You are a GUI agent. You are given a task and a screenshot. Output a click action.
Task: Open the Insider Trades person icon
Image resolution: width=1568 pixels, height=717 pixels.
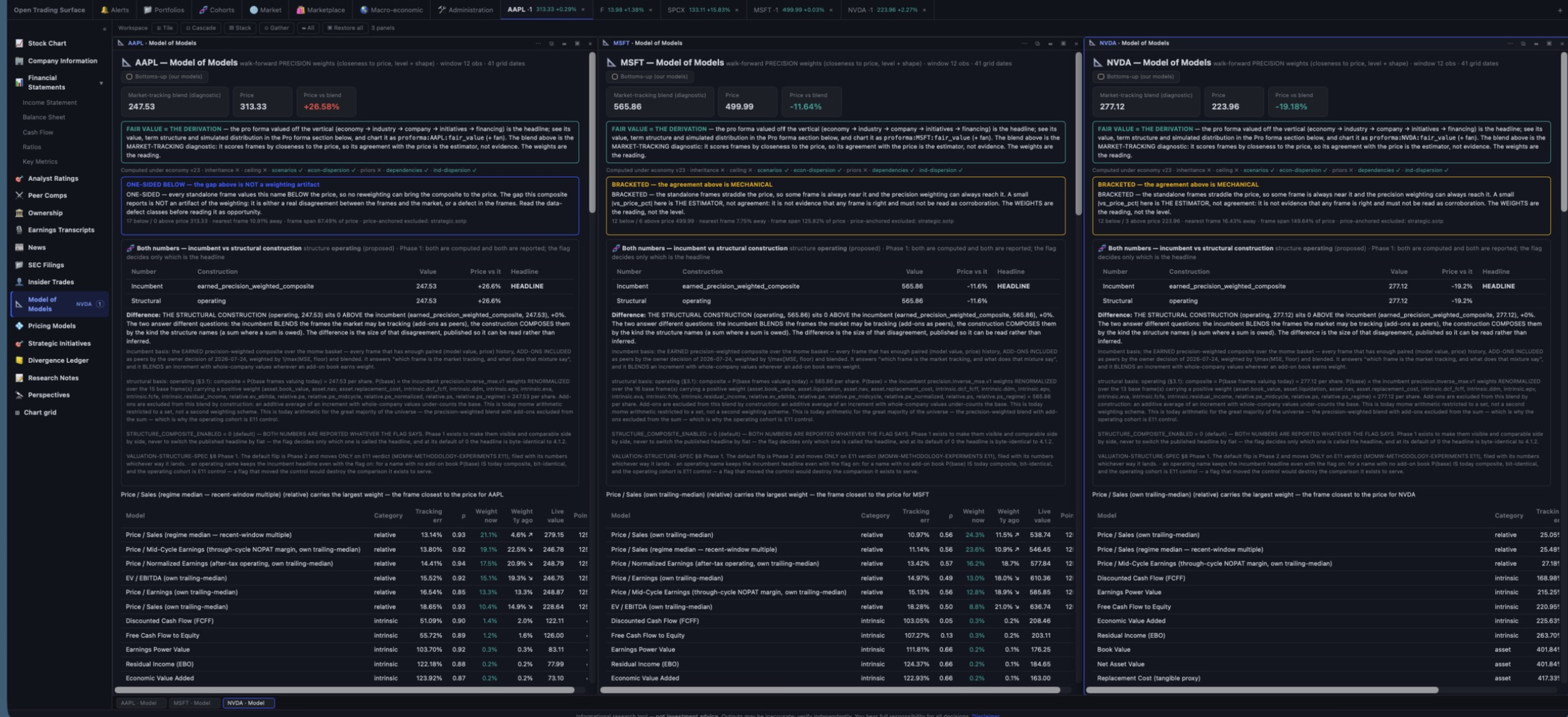pyautogui.click(x=19, y=282)
